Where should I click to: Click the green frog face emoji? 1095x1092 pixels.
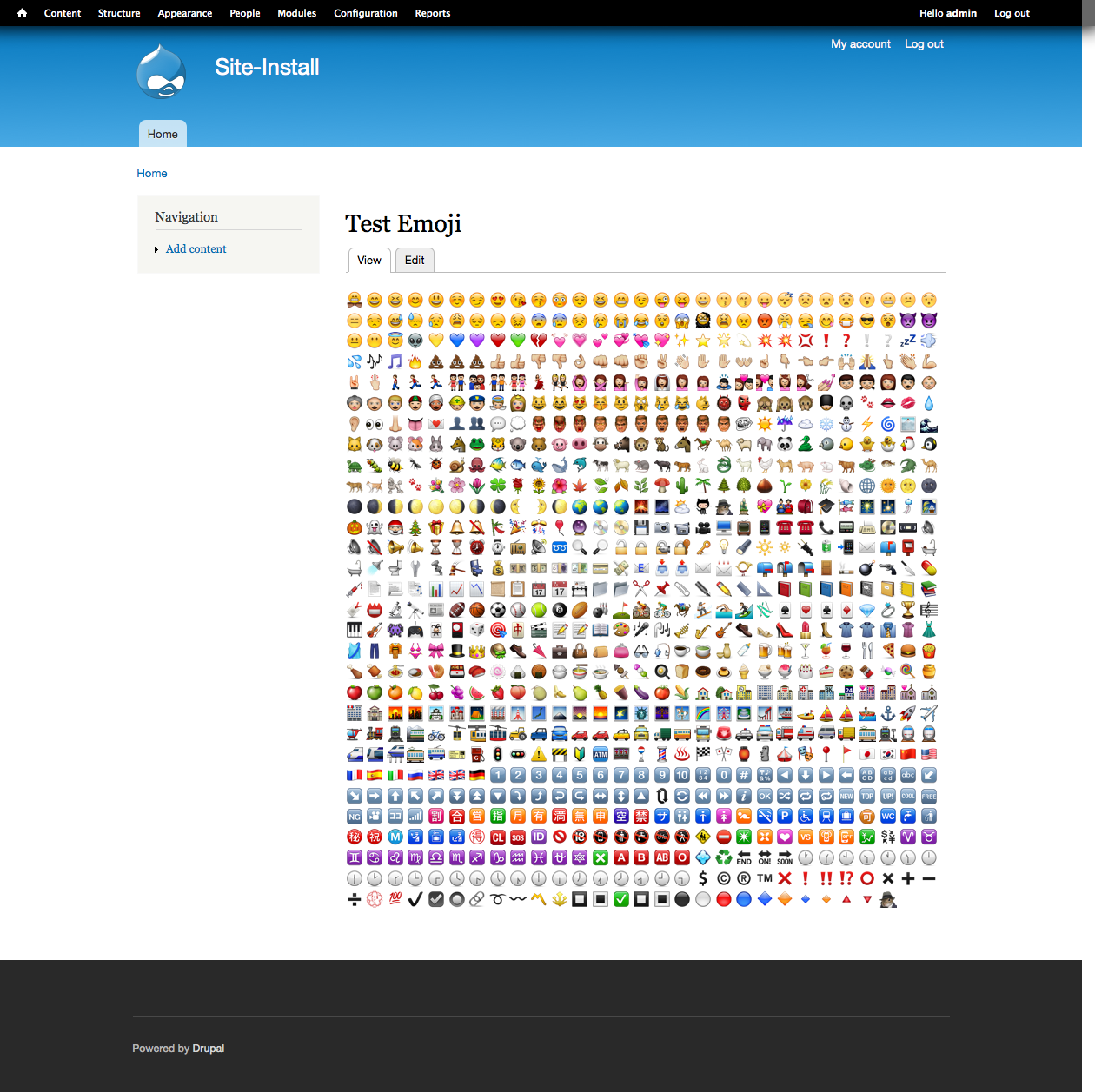(x=477, y=444)
